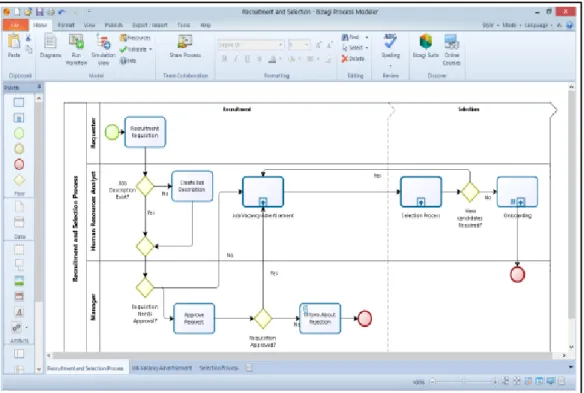Select the Intermediate Event circle in palette
The width and height of the screenshot is (584, 393).
[19, 149]
